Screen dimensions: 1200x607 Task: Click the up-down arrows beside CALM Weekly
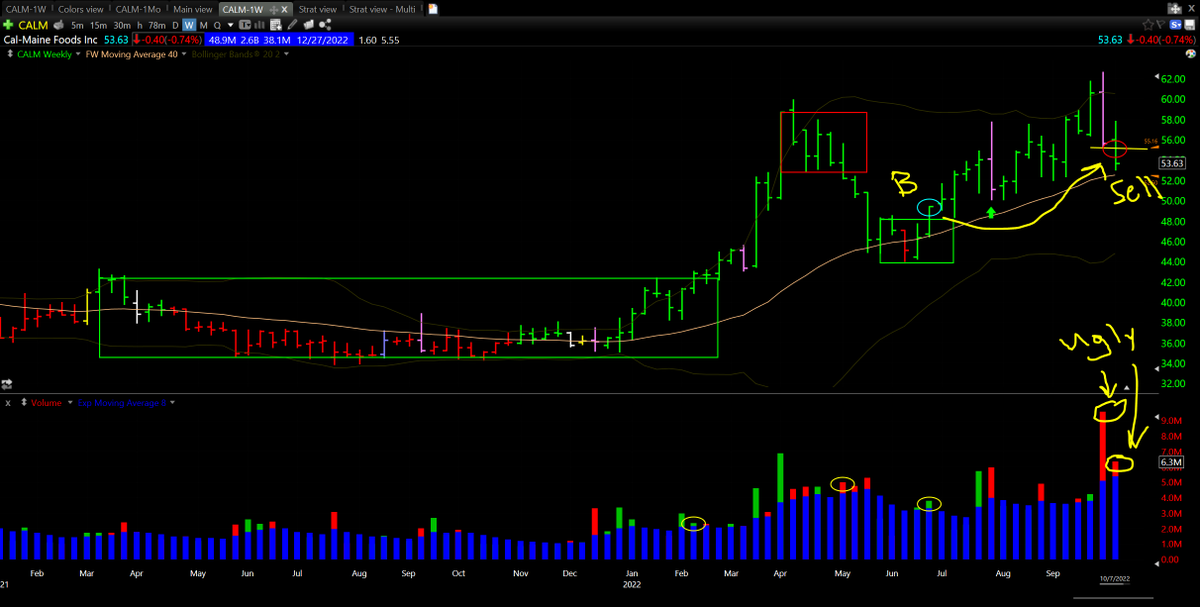(9, 54)
